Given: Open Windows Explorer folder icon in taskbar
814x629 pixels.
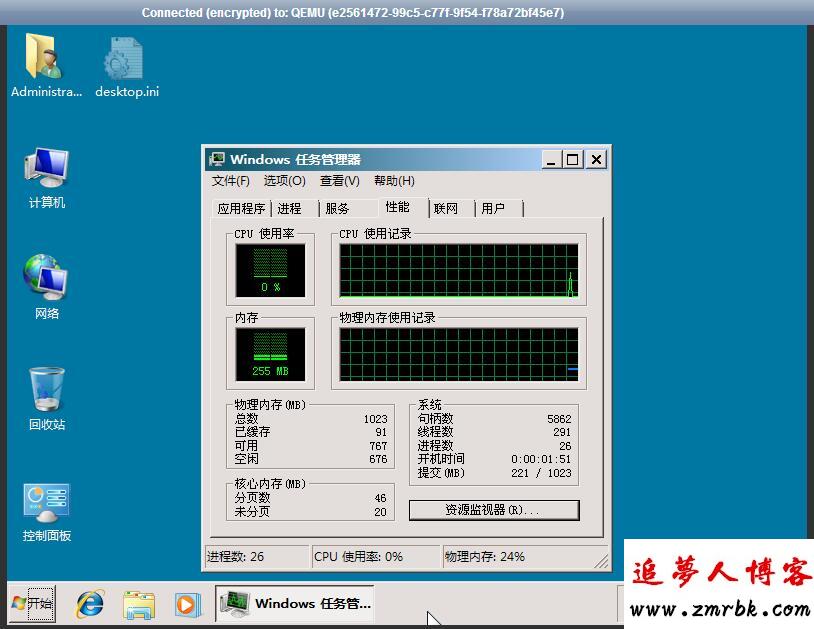Looking at the screenshot, I should [x=139, y=605].
